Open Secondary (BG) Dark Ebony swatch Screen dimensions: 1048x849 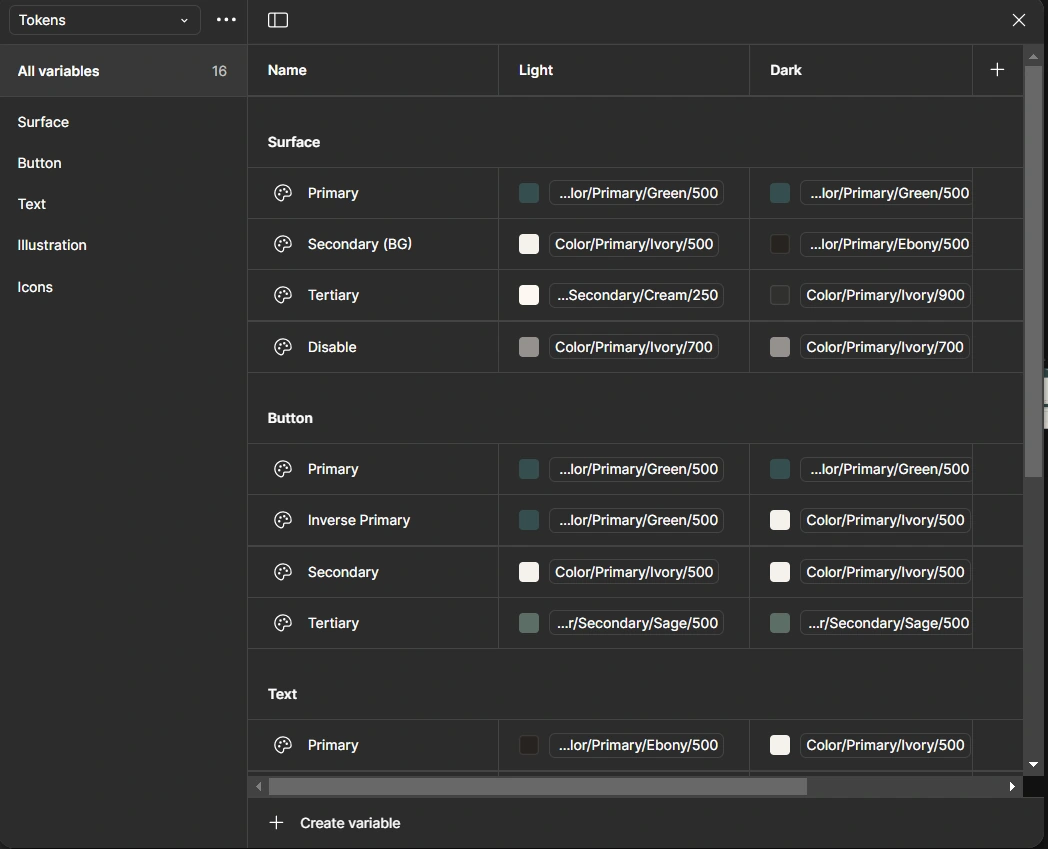[780, 244]
